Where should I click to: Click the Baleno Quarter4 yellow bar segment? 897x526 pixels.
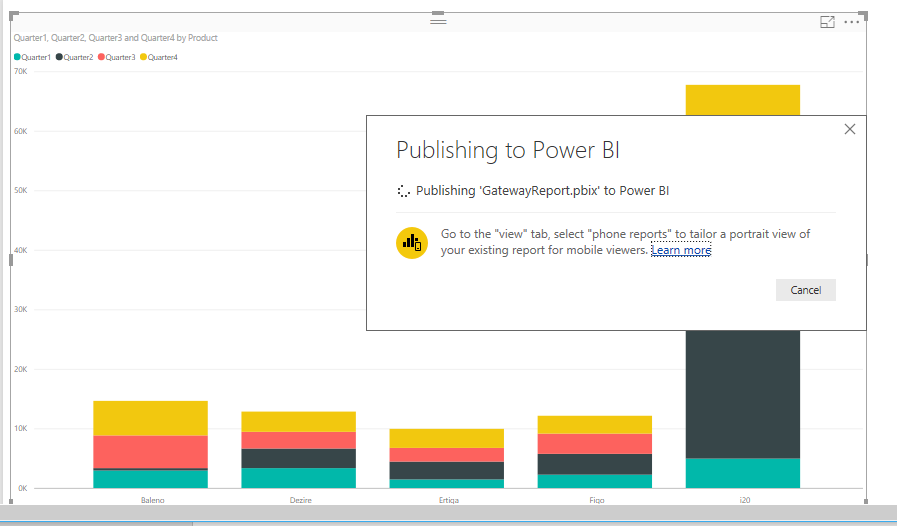[150, 418]
